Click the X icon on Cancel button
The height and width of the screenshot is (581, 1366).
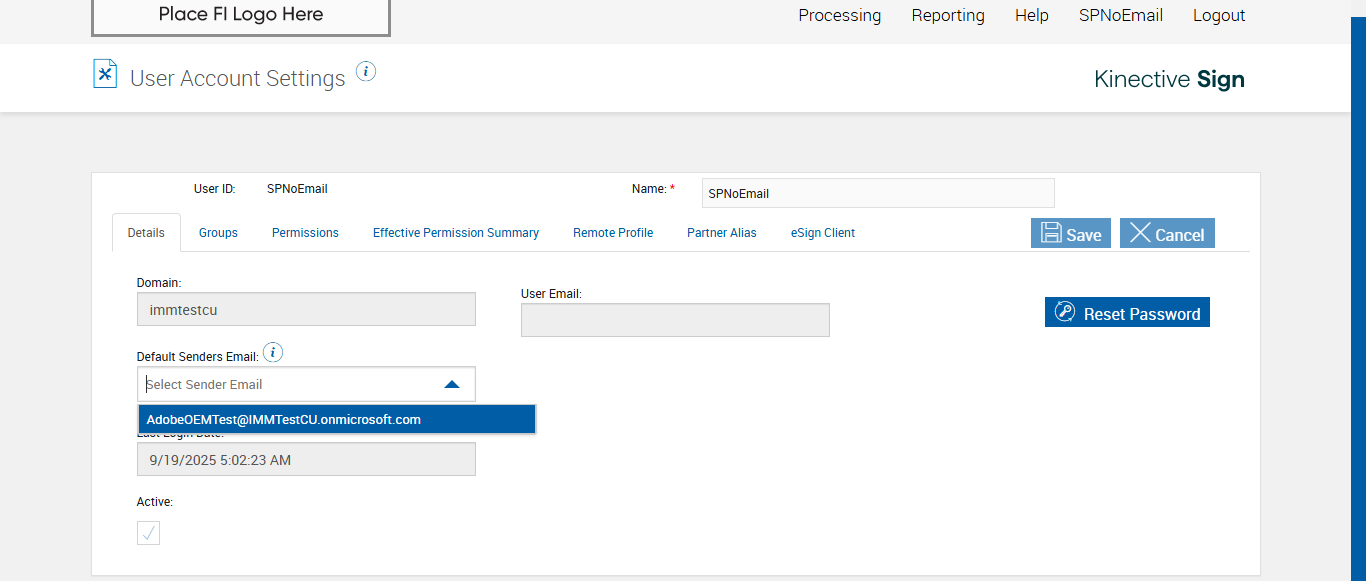(x=1140, y=233)
